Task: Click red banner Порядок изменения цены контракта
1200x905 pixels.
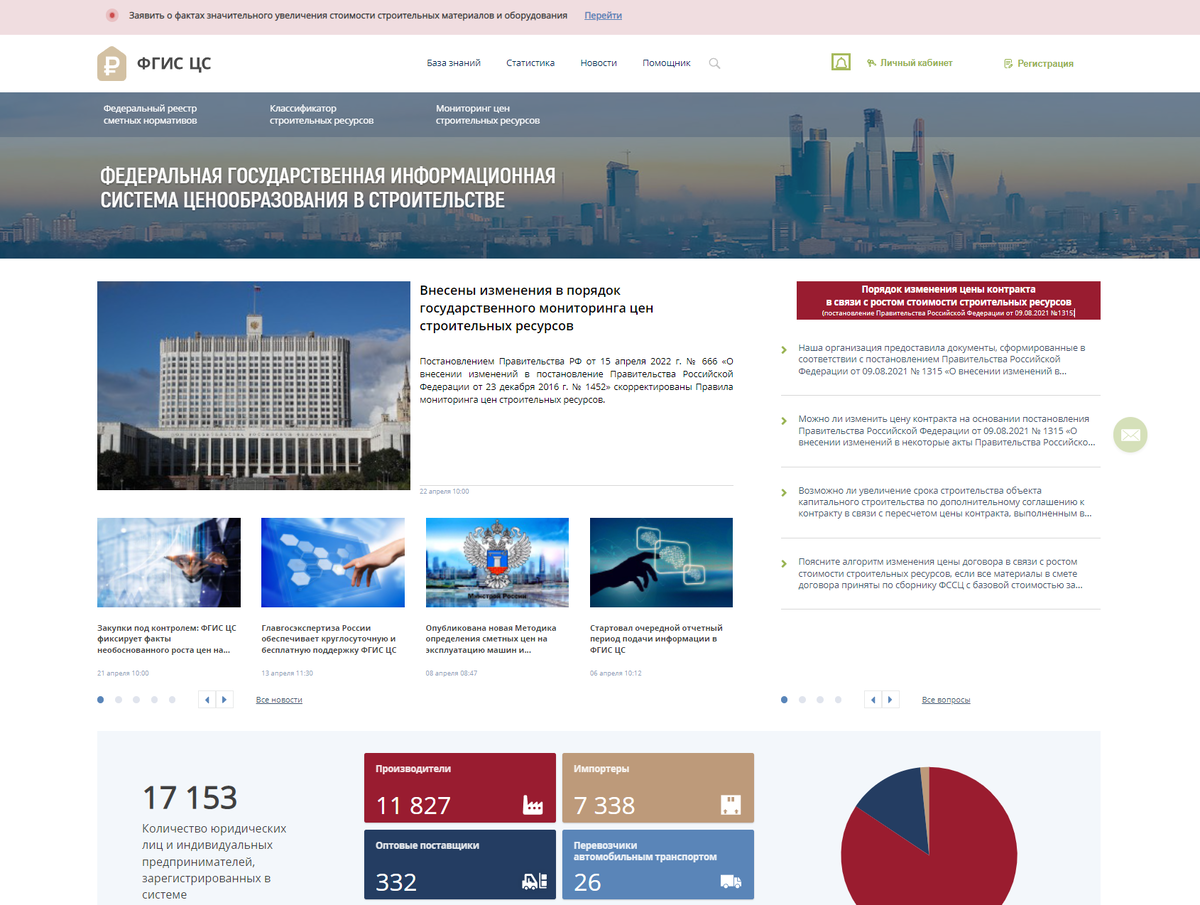Action: pos(948,300)
